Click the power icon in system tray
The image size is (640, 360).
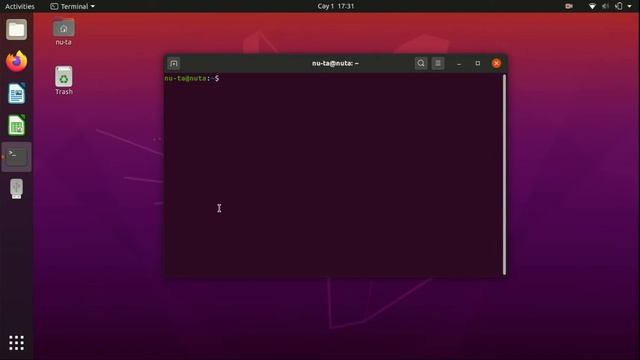pos(619,6)
